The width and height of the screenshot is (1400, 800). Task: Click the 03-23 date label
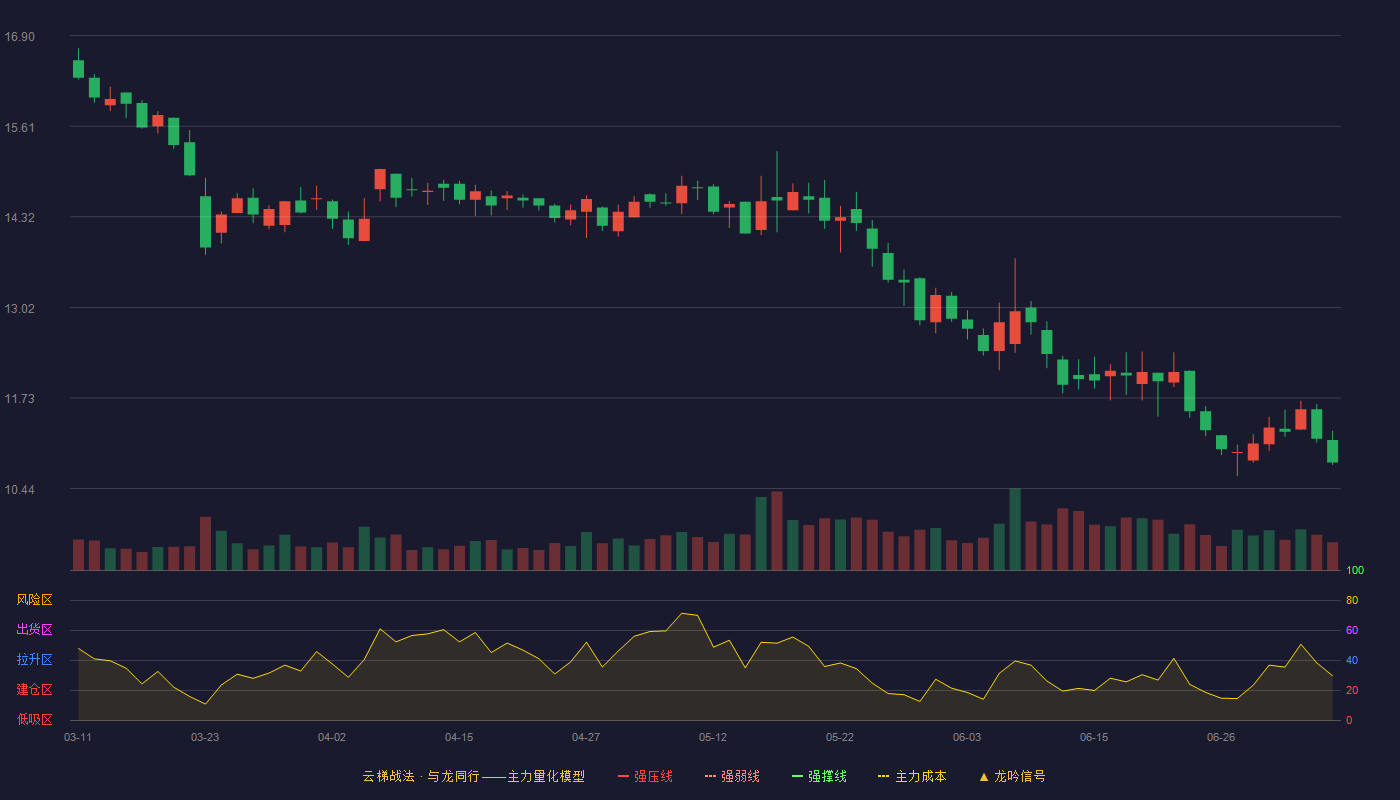(205, 737)
